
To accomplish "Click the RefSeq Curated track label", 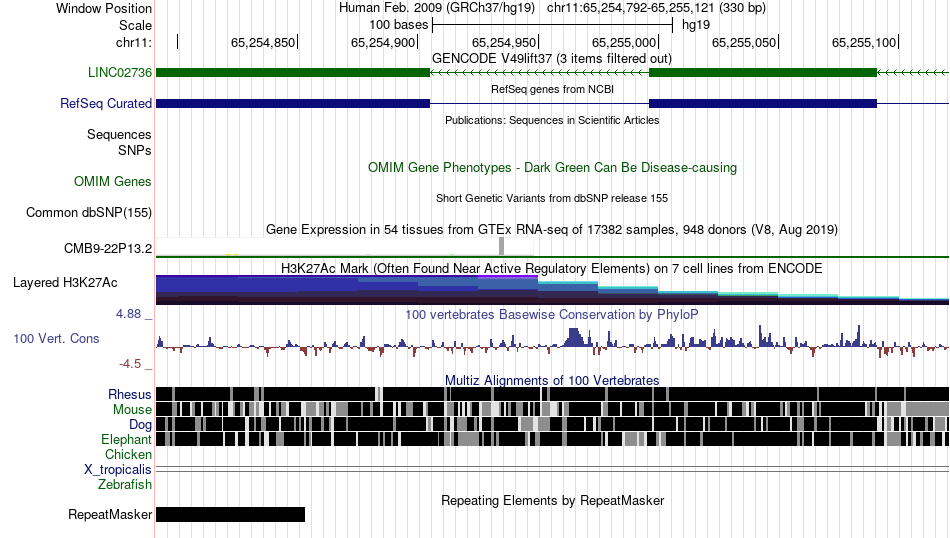I will (105, 104).
